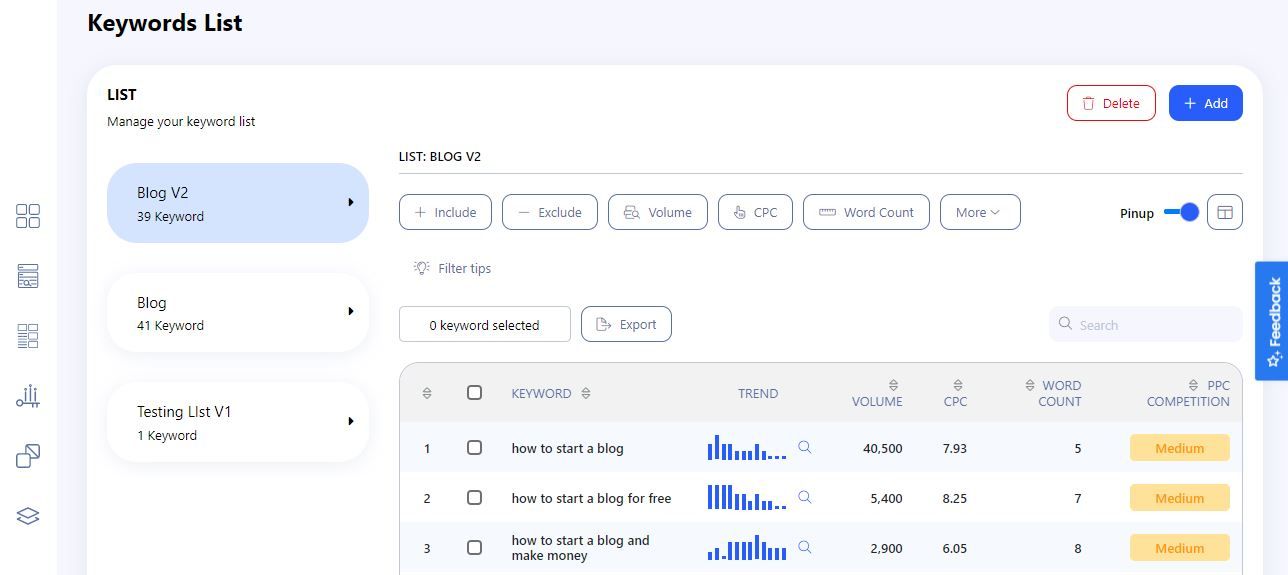Click keyword text 'how to start a blog'
The width and height of the screenshot is (1288, 575).
(x=567, y=448)
